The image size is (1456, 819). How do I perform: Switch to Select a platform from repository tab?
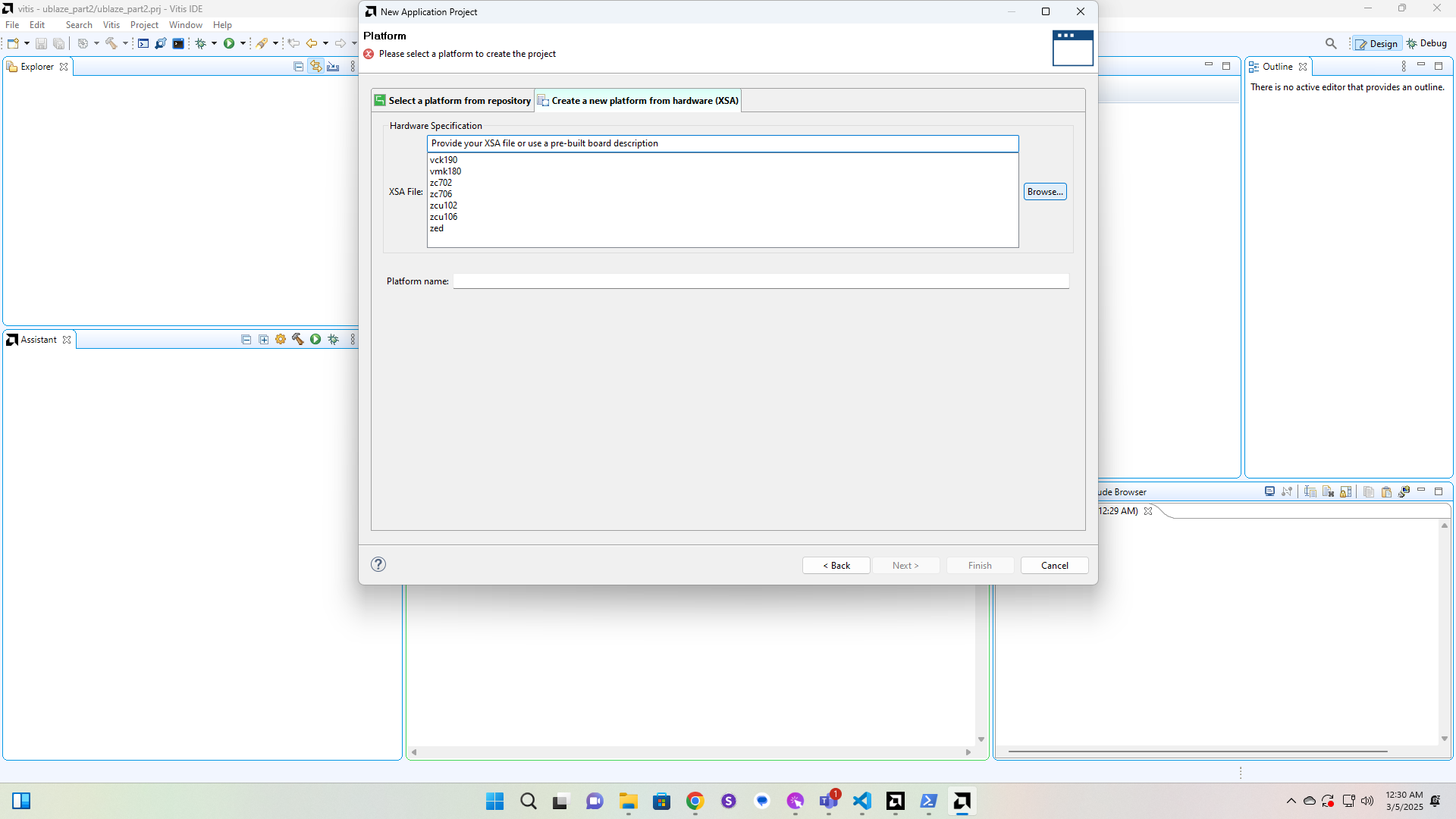click(x=453, y=100)
